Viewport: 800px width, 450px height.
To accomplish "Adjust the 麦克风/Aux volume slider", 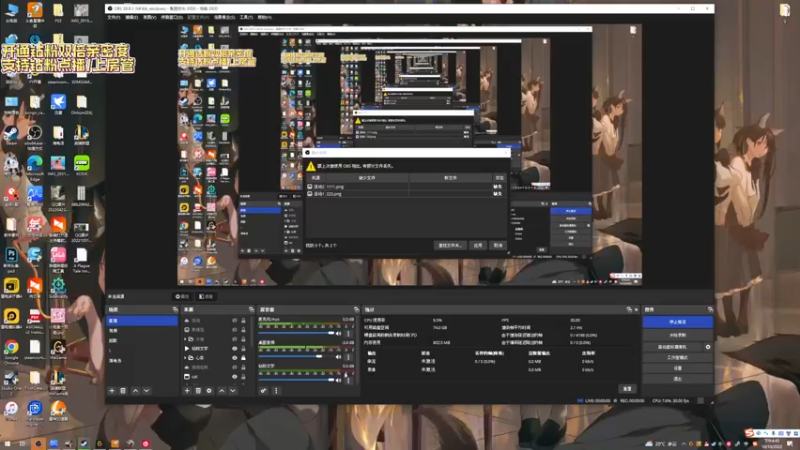I will 296,333.
